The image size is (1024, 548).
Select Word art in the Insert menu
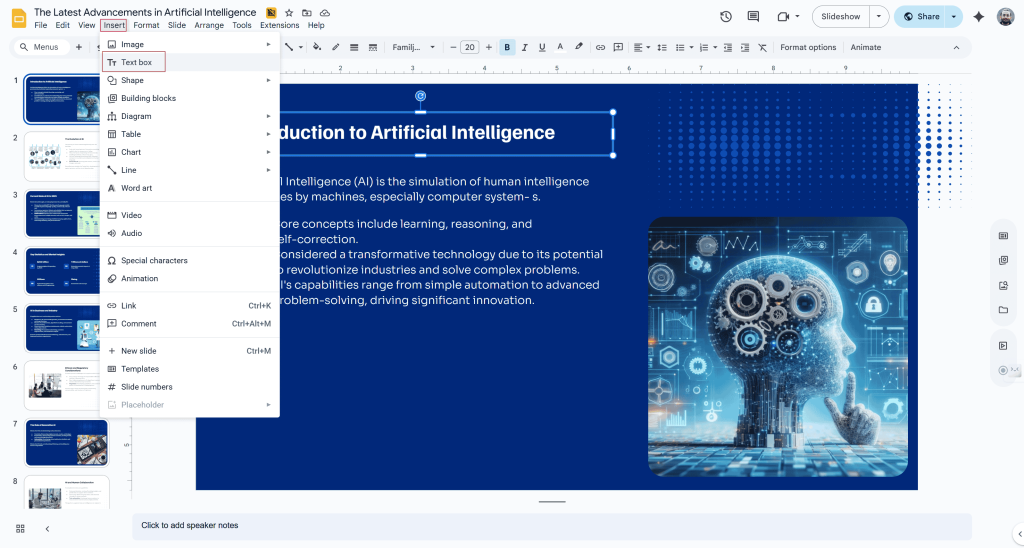coord(136,188)
